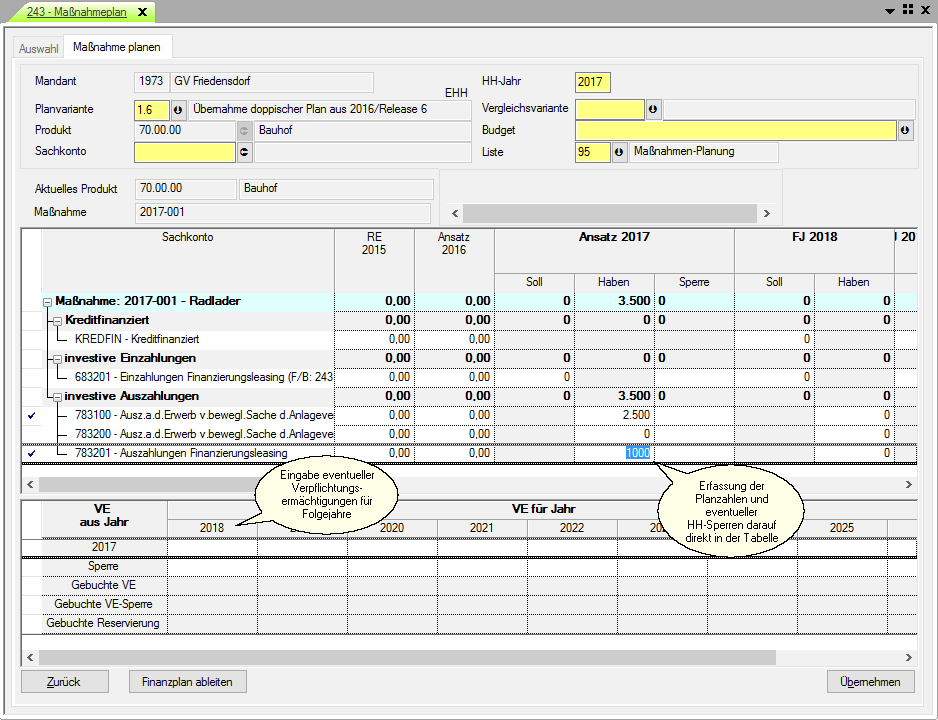
Task: Click the tile windows grid icon
Action: tap(908, 9)
